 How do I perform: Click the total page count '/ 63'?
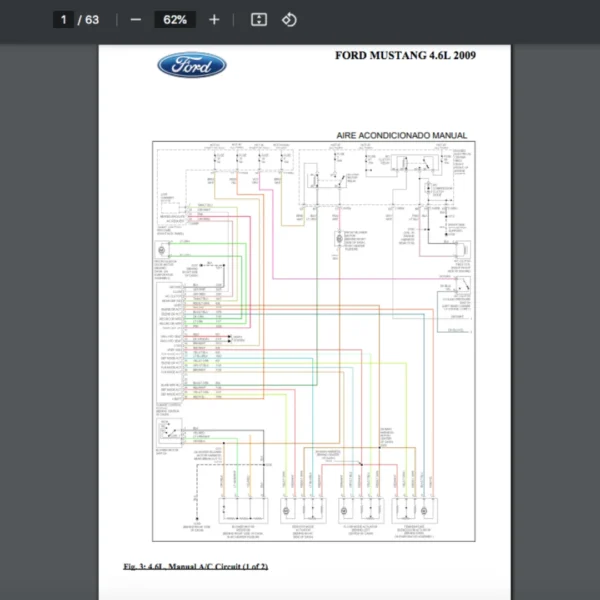pos(91,19)
